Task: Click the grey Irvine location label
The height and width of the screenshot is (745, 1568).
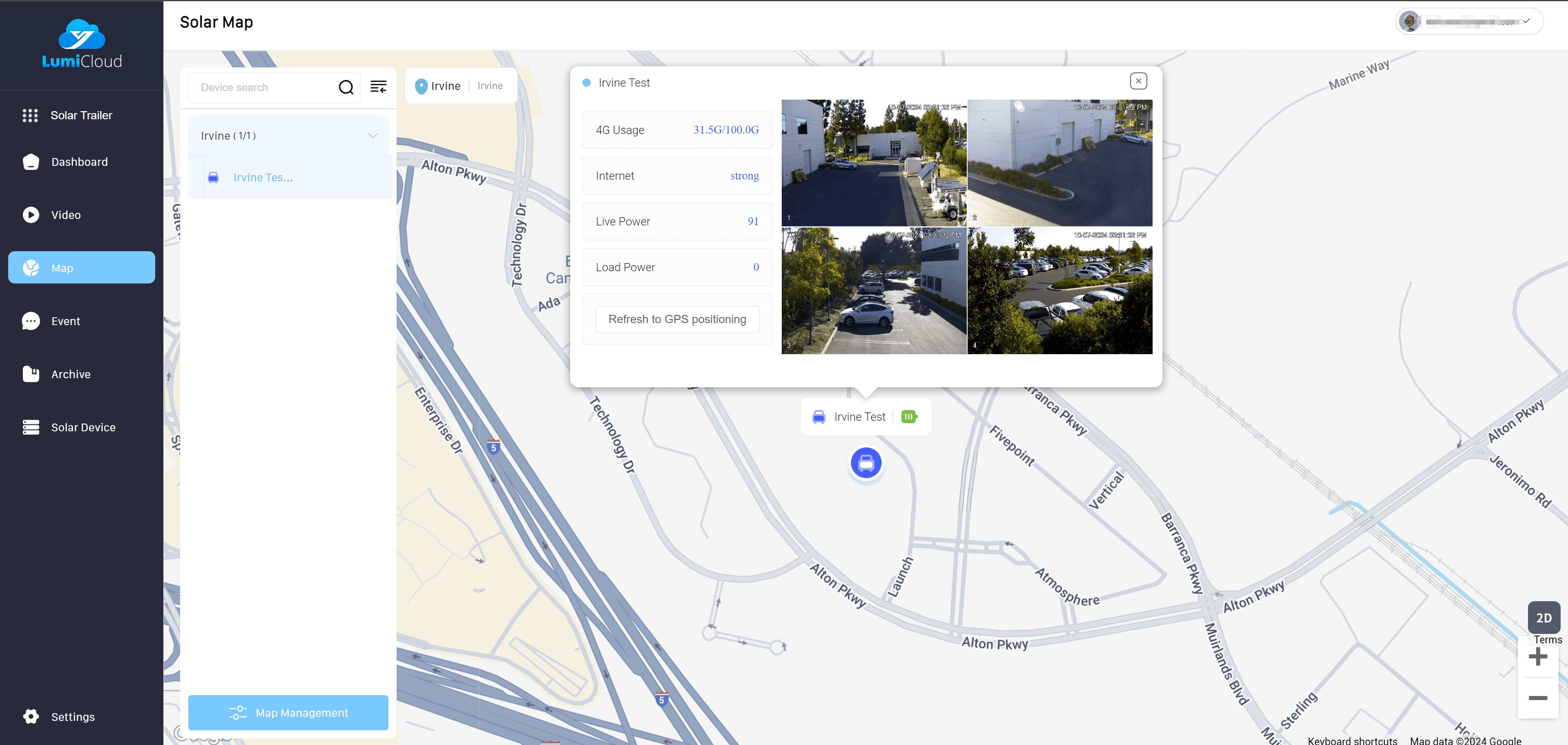Action: tap(490, 86)
